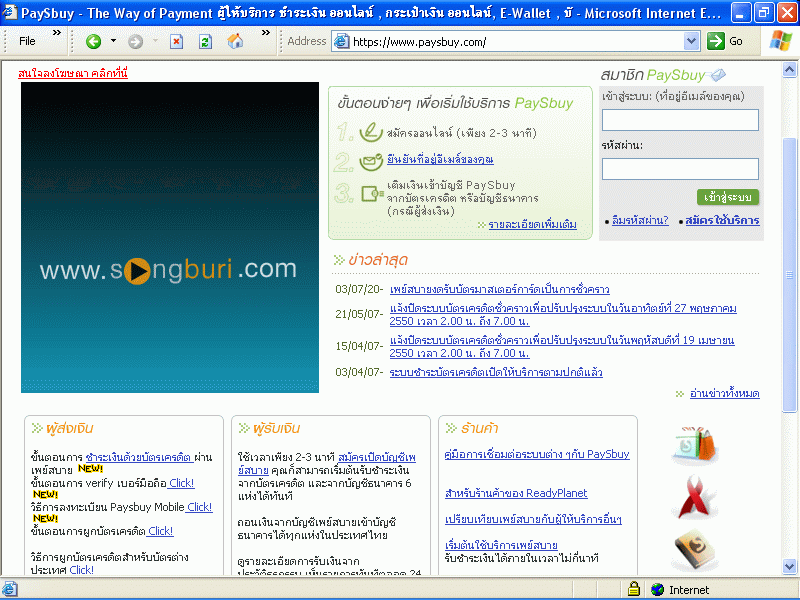Focus the password input field
This screenshot has height=600, width=800.
tap(680, 169)
